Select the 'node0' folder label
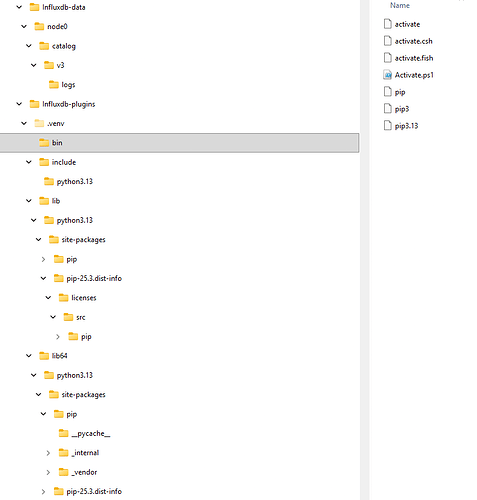 pos(57,27)
